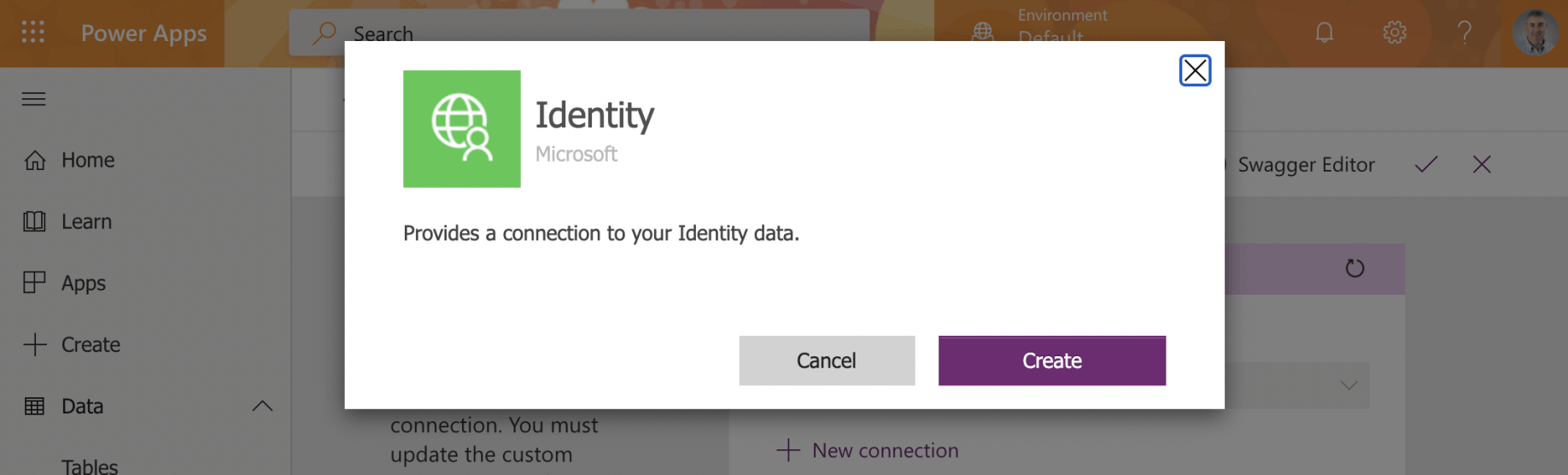
Task: Click the Identity connector logo
Action: (461, 129)
